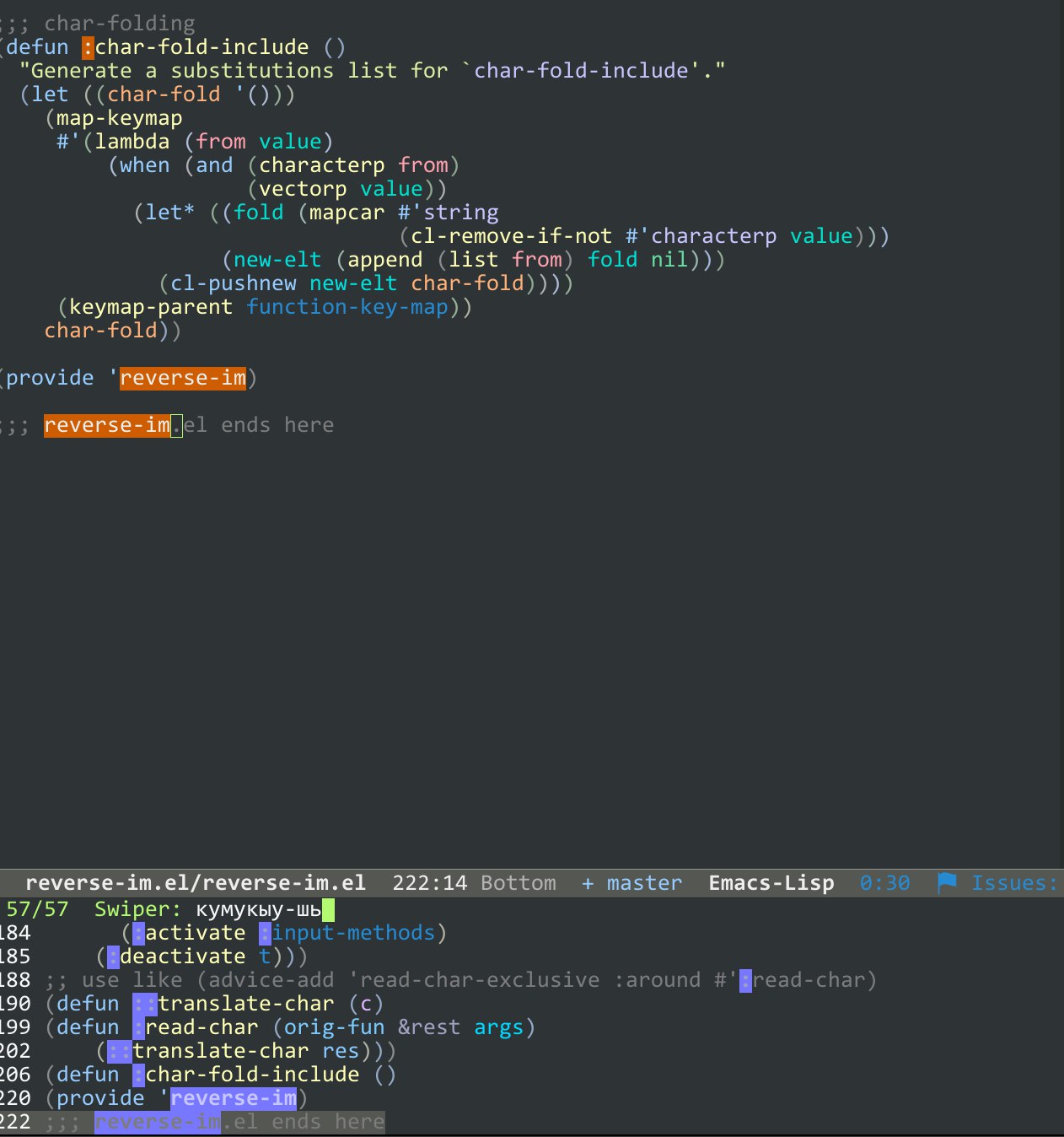Screen dimensions: 1064x1137
Task: Select Swiper result line 184 activate input-methods
Action: point(532,933)
